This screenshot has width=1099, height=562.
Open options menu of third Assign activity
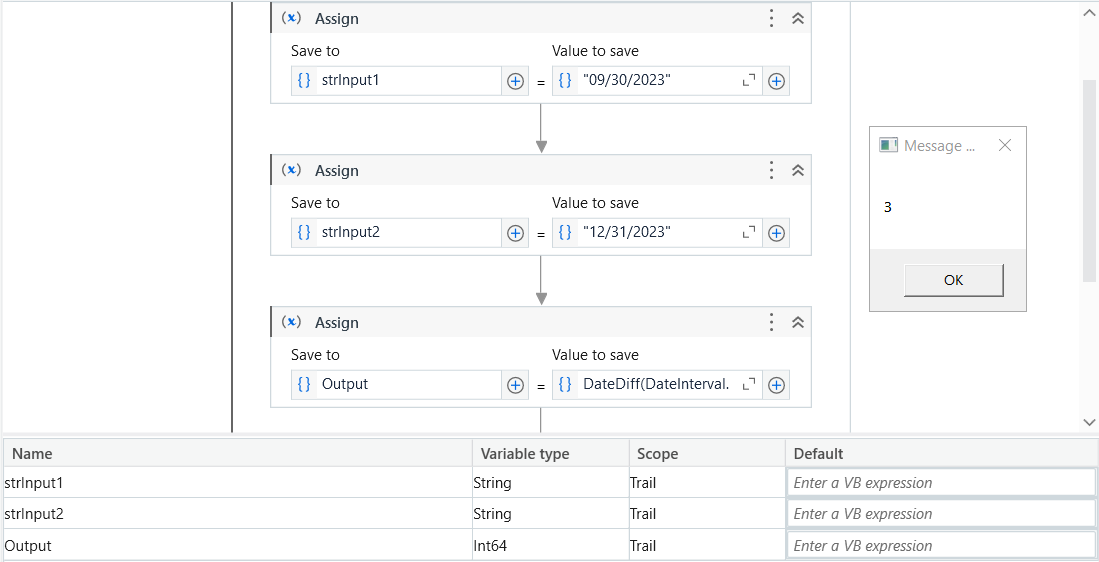[x=771, y=322]
